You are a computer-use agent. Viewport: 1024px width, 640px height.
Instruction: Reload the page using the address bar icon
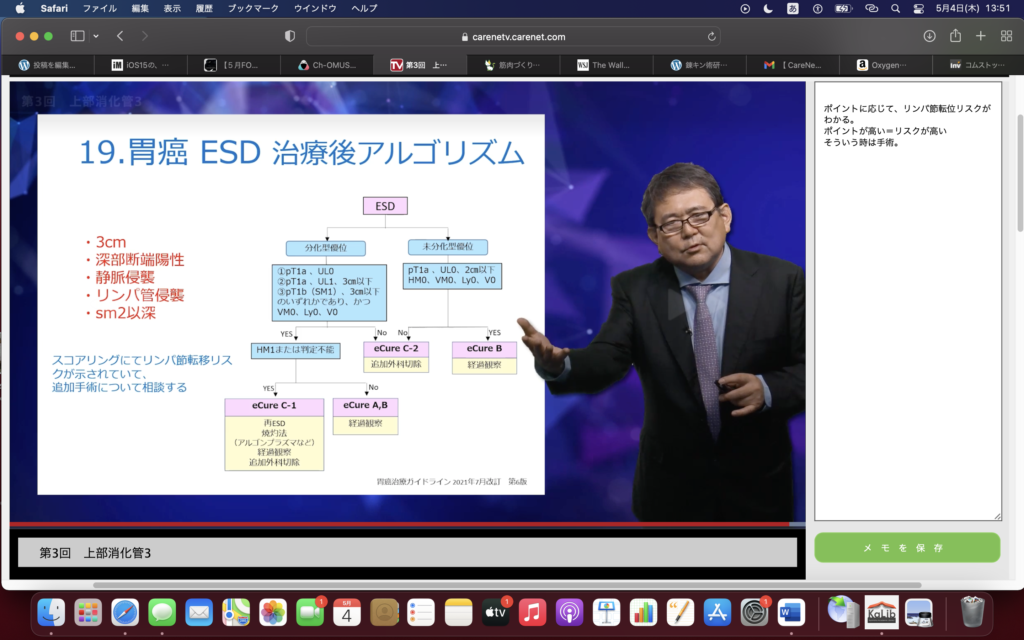712,36
